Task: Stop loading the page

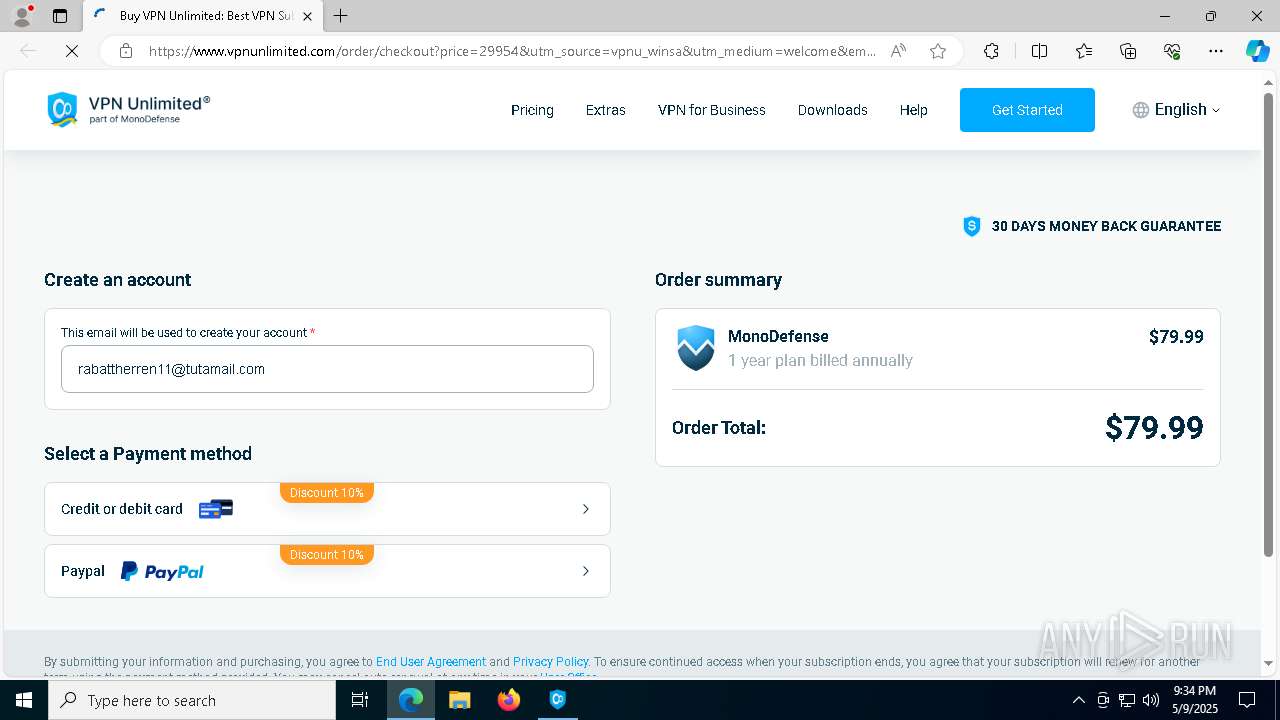Action: 72,51
